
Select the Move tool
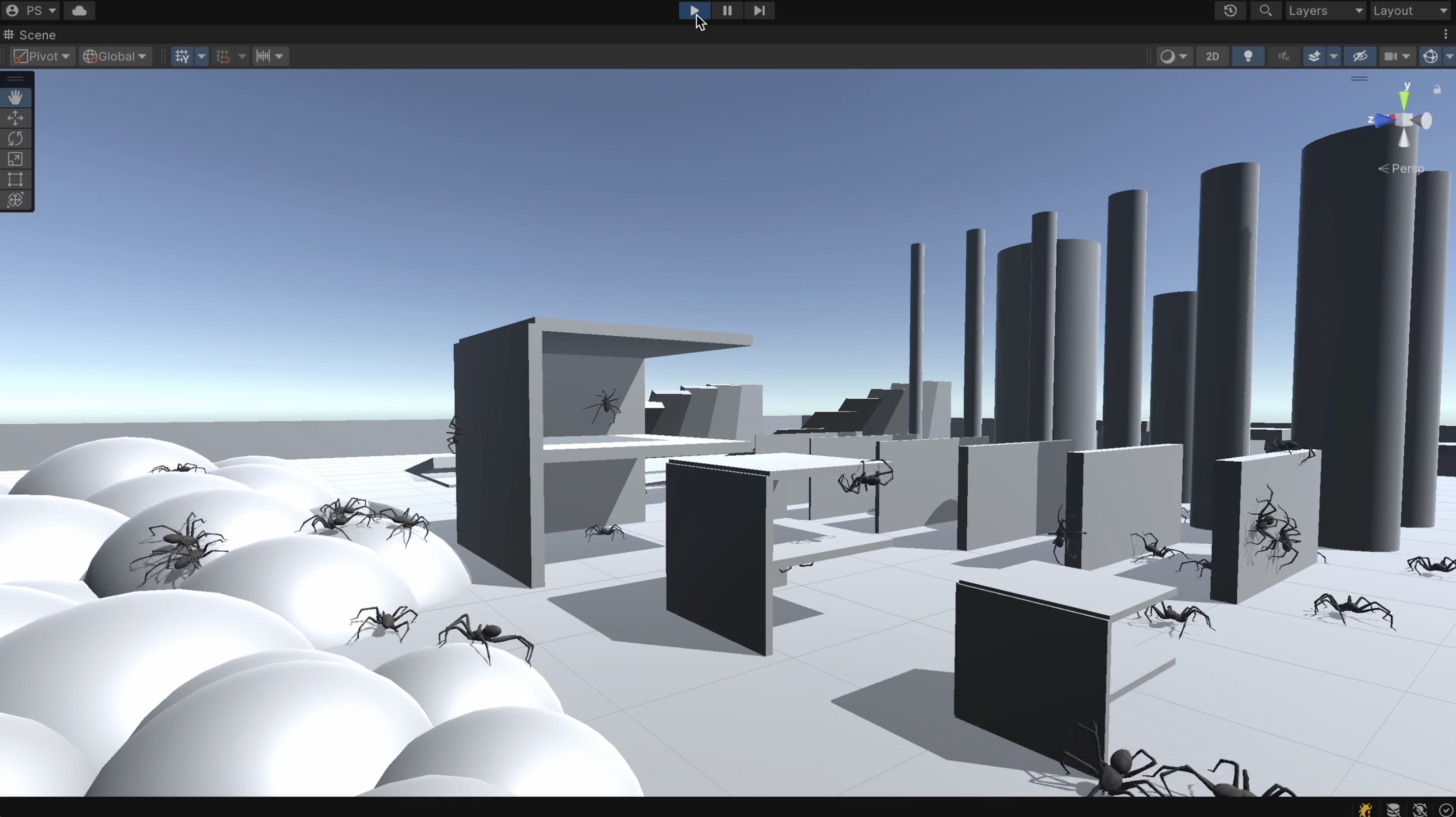pyautogui.click(x=15, y=117)
